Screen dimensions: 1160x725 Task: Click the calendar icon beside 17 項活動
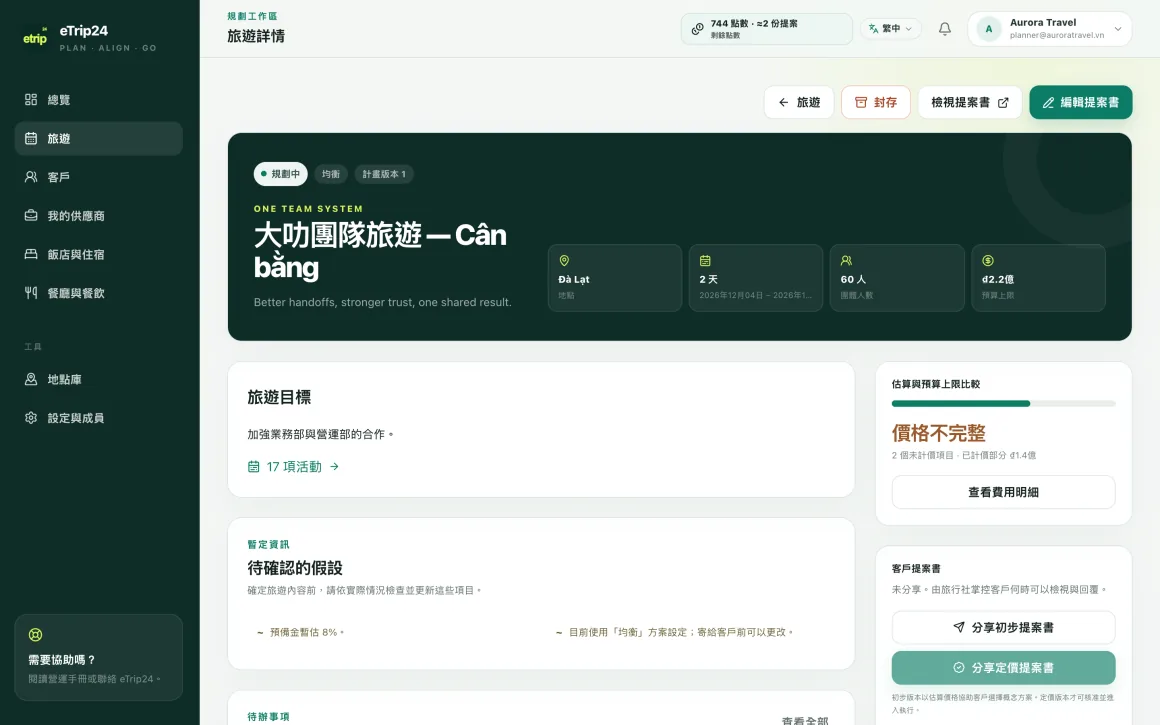point(254,466)
